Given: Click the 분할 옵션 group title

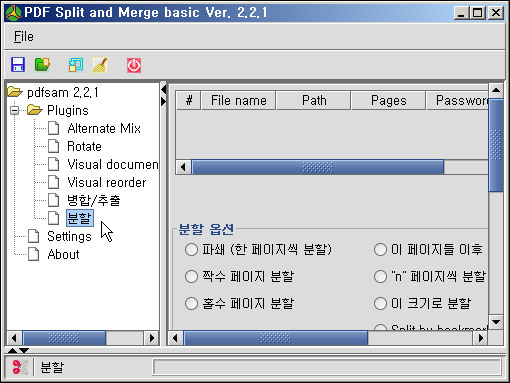Looking at the screenshot, I should 206,229.
